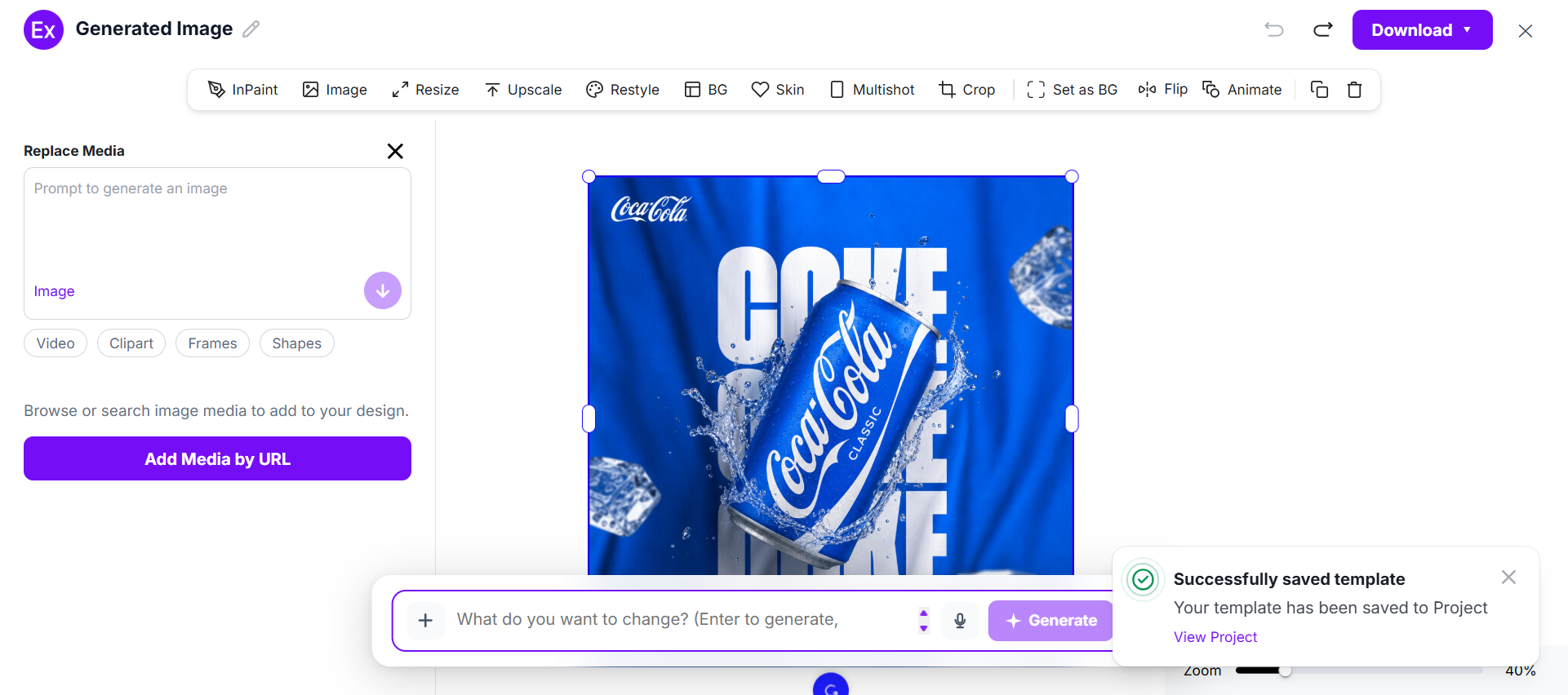This screenshot has height=695, width=1568.
Task: Click the top-right corner resize handle
Action: pyautogui.click(x=1073, y=176)
